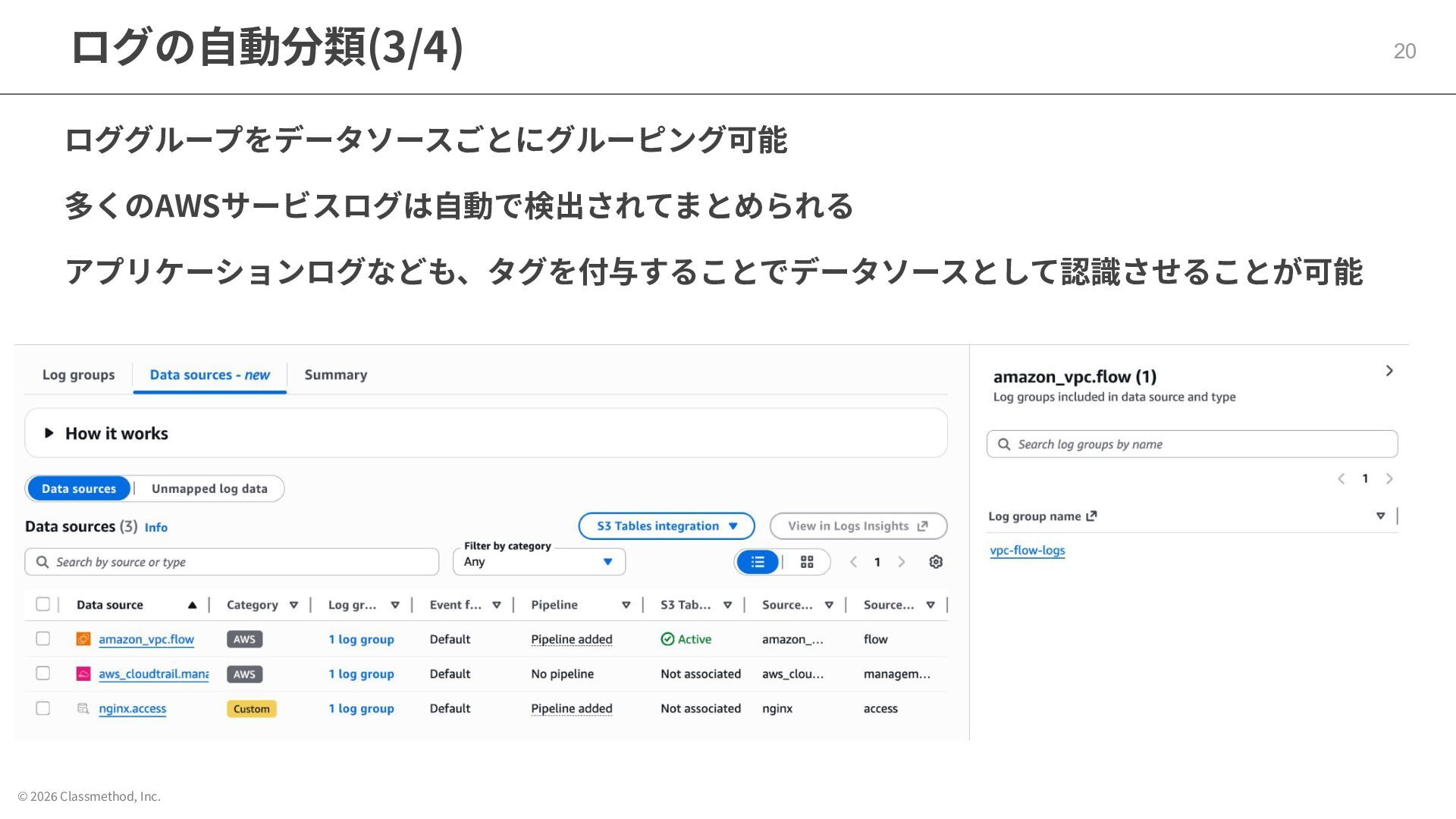Check the amazon_vpc.flow row checkbox
Image resolution: width=1456 pixels, height=819 pixels.
(43, 639)
